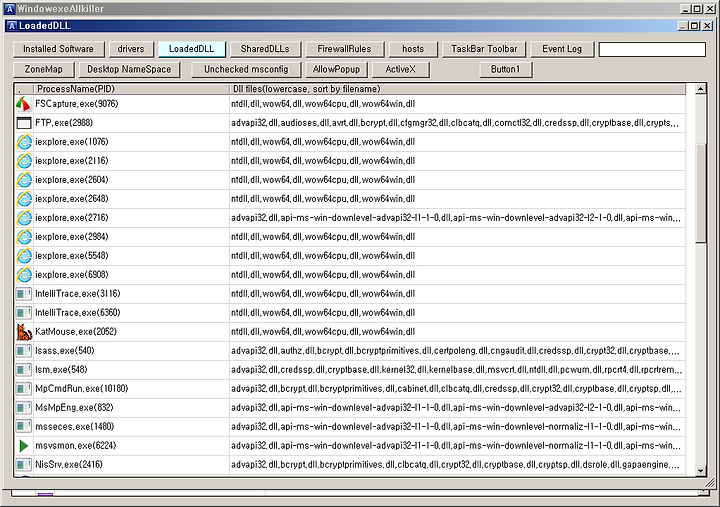The width and height of the screenshot is (720, 507).
Task: Open the drivers list
Action: [131, 49]
